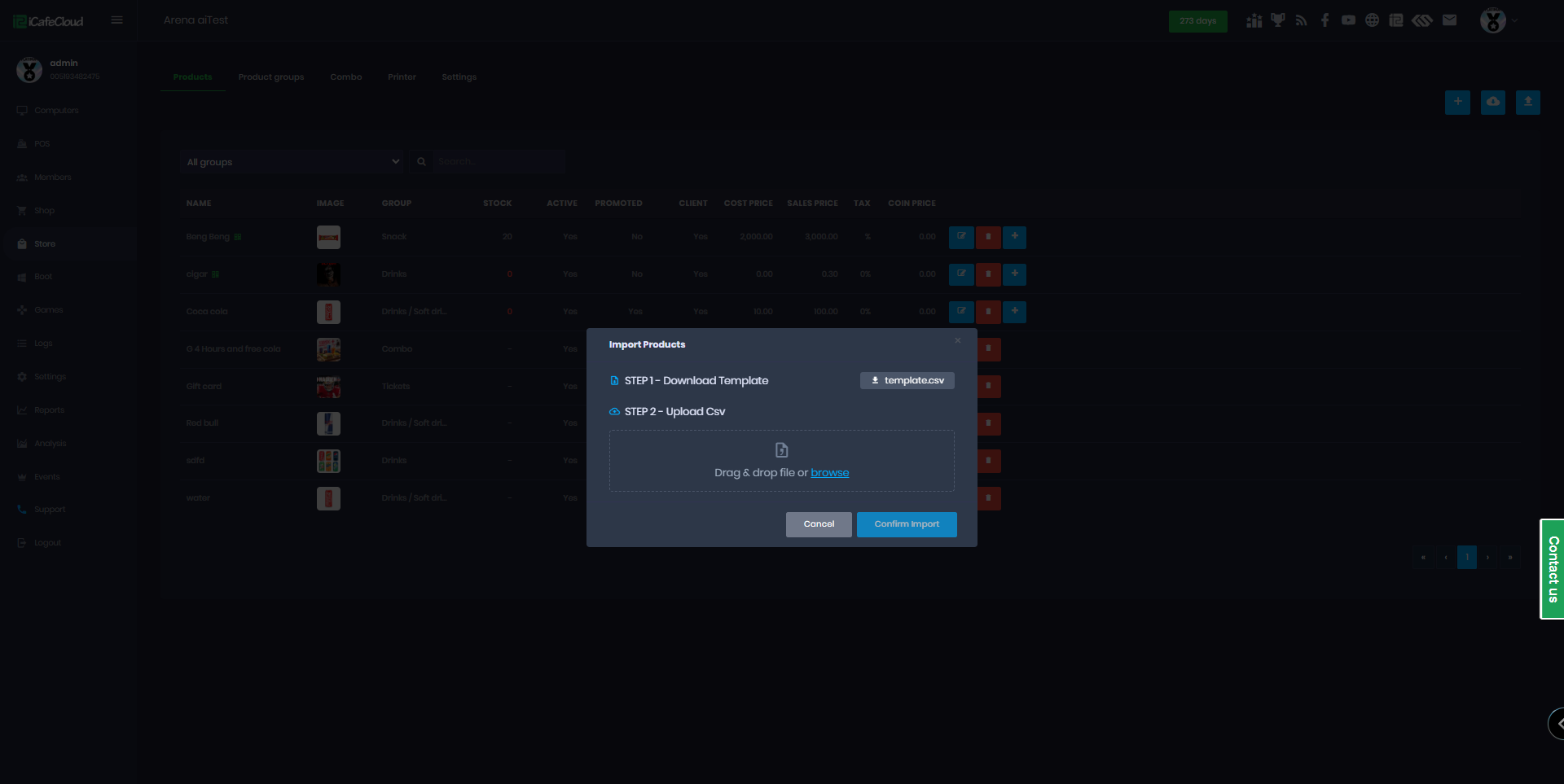This screenshot has width=1564, height=784.
Task: Add stock to Coca cola product
Action: point(1015,312)
